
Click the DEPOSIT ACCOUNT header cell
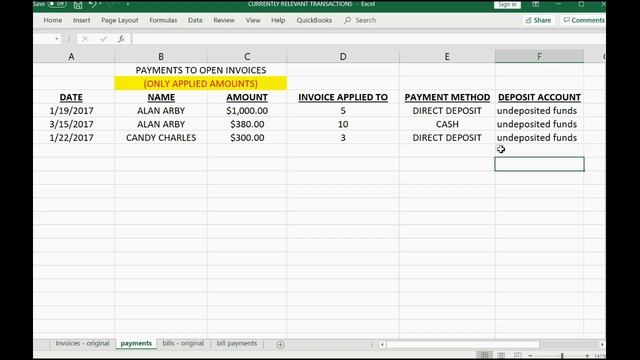539,97
